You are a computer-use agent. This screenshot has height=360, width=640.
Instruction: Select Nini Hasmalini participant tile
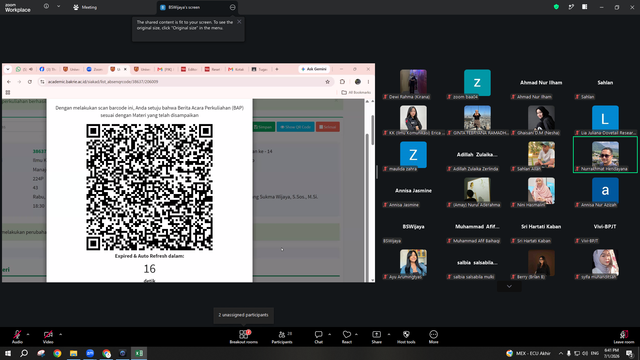coord(541,191)
